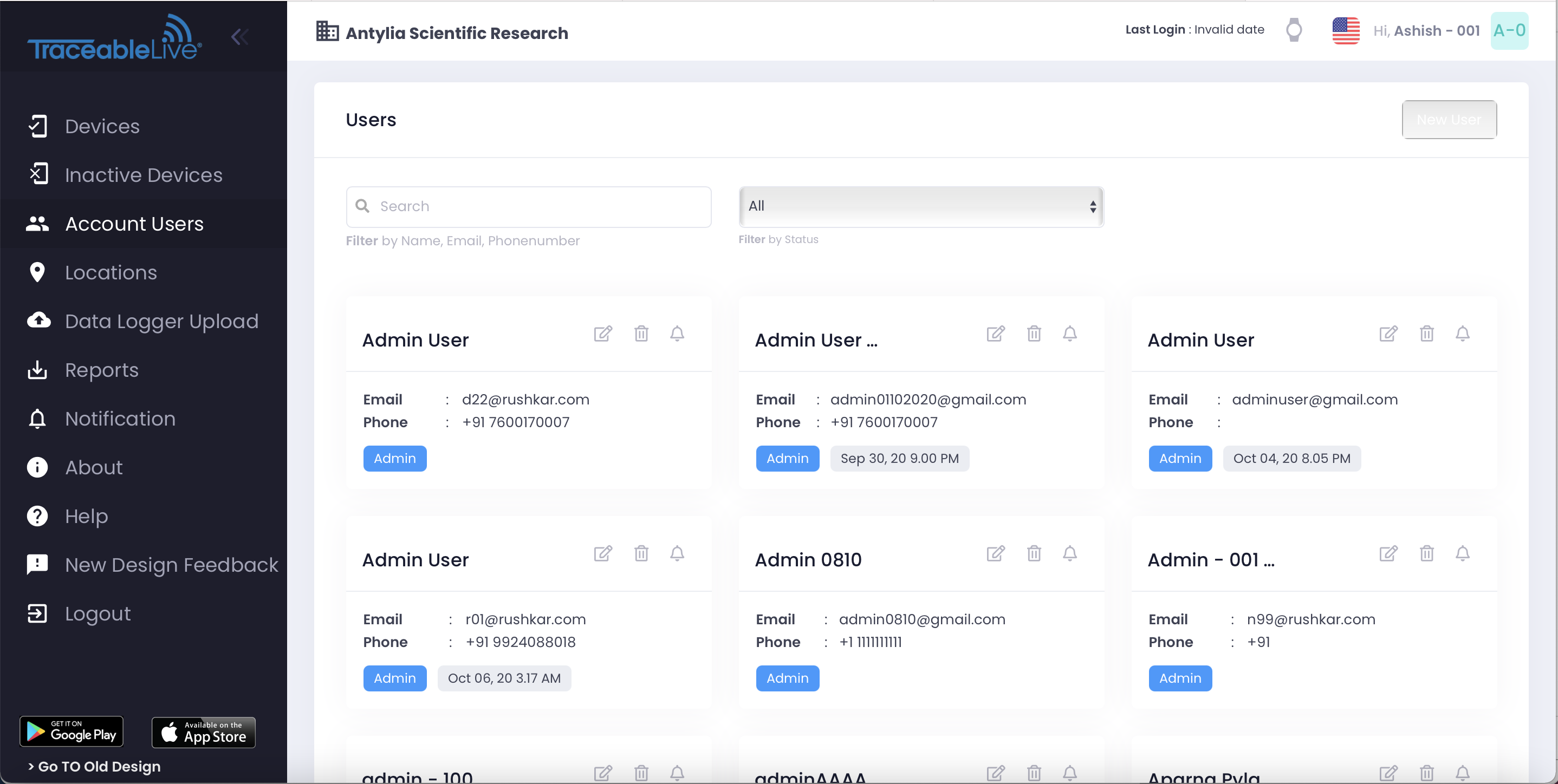This screenshot has height=784, width=1558.
Task: Click the Hi, Ashish - 001 greeting
Action: coord(1426,31)
